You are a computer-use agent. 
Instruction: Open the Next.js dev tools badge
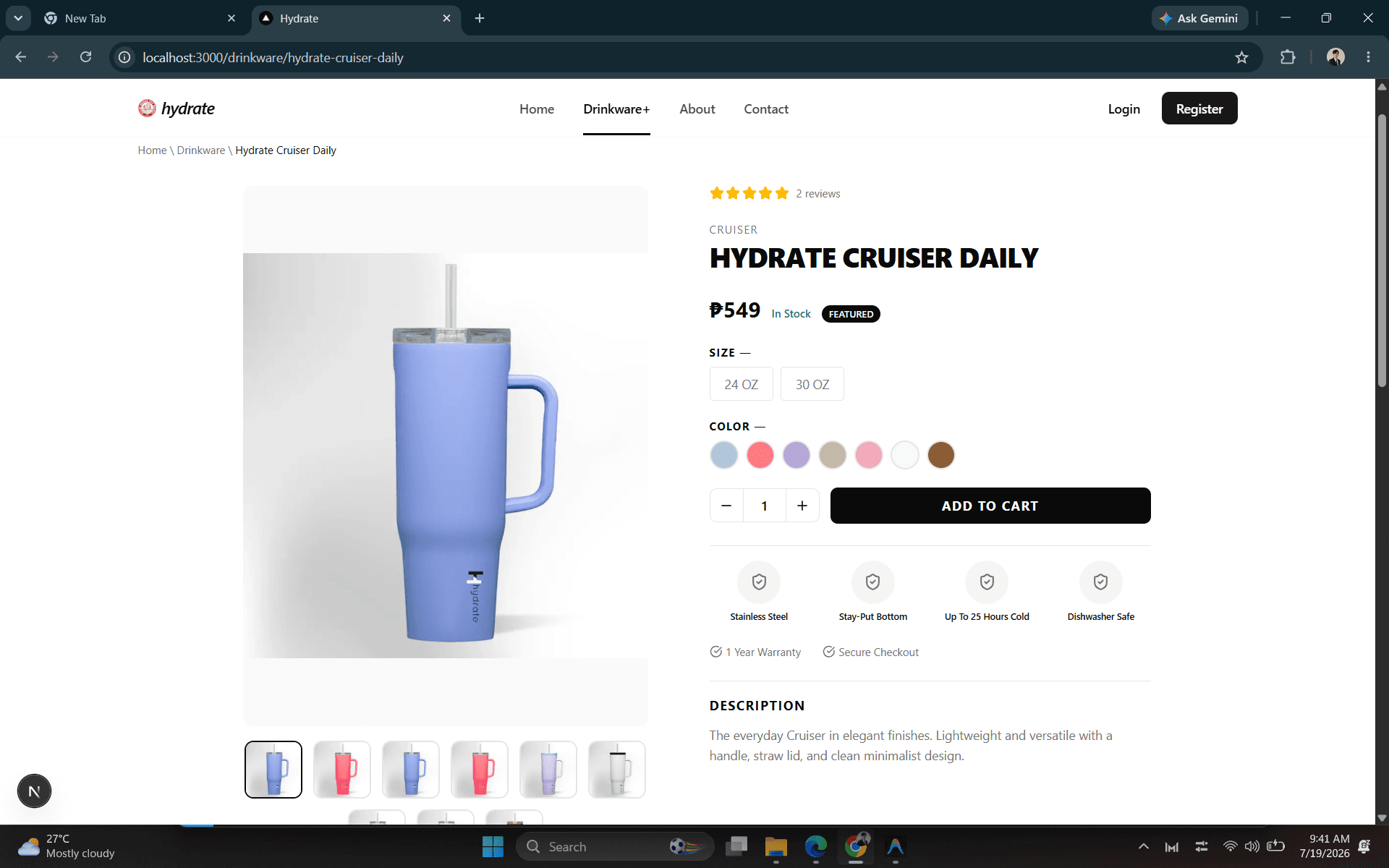(x=34, y=791)
